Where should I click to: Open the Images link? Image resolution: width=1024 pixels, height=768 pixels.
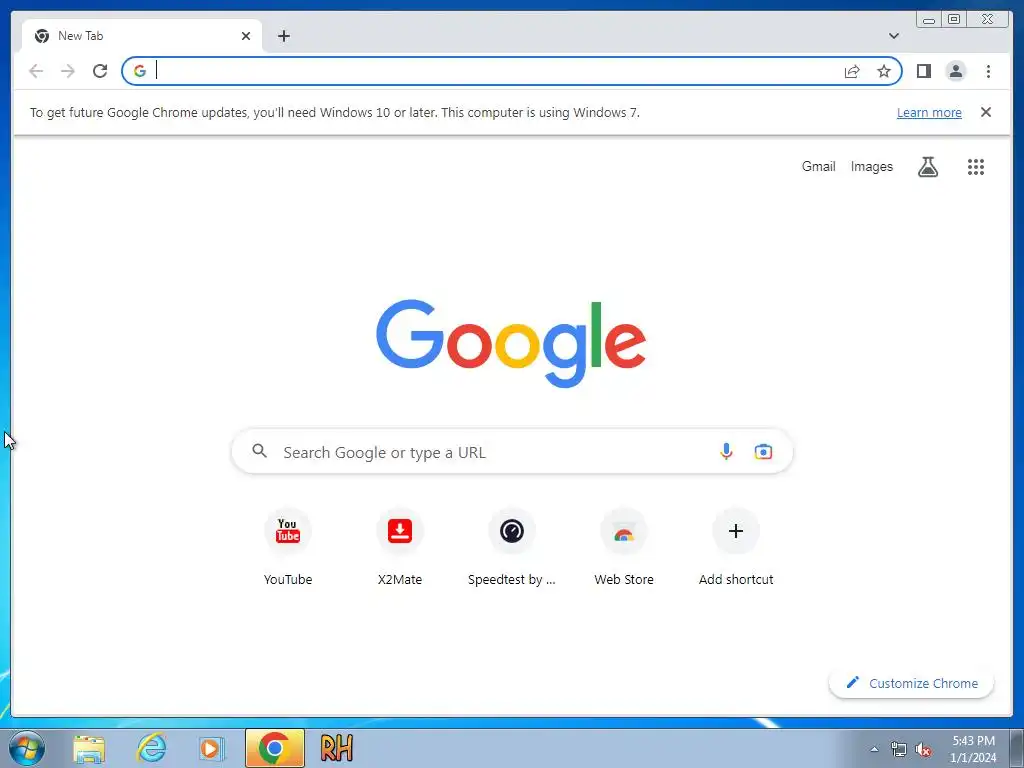(x=871, y=167)
